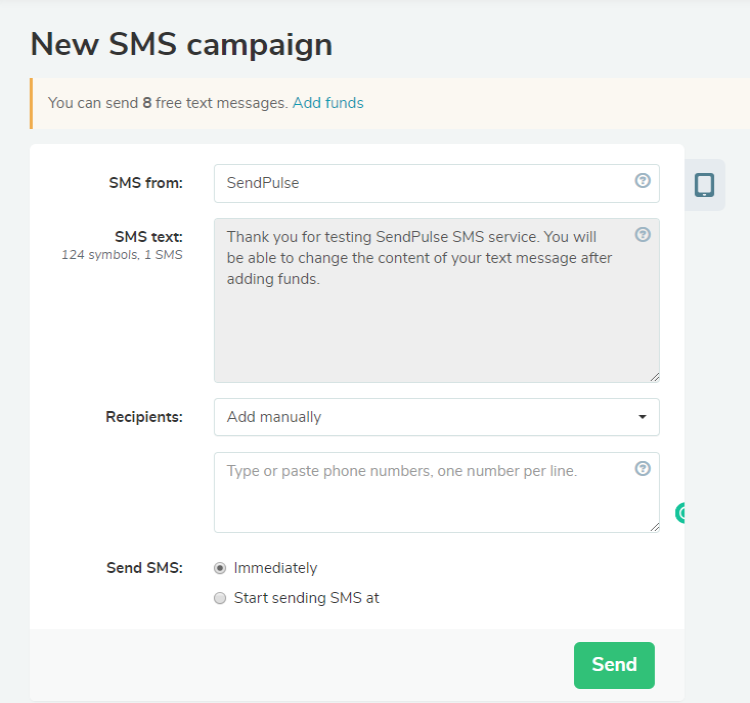Grab the SMS text area resize handle

coord(654,376)
